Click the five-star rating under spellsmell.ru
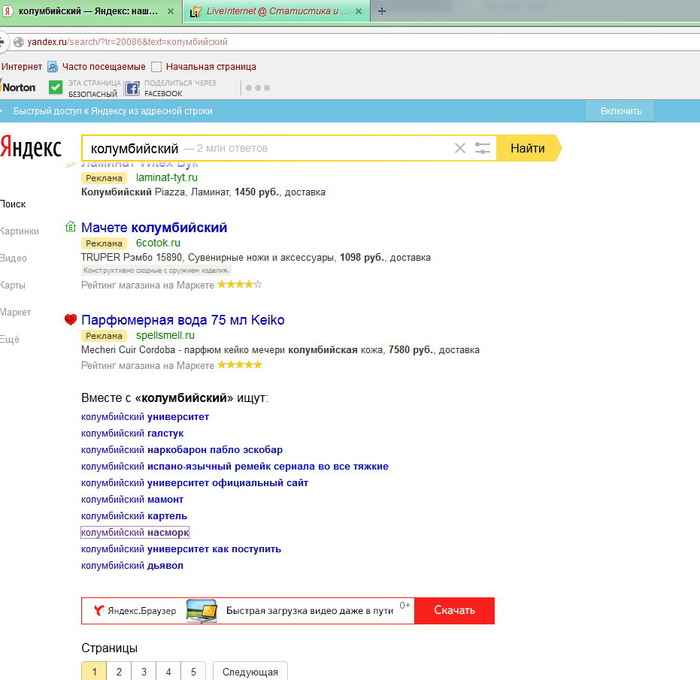This screenshot has width=700, height=680. [239, 365]
